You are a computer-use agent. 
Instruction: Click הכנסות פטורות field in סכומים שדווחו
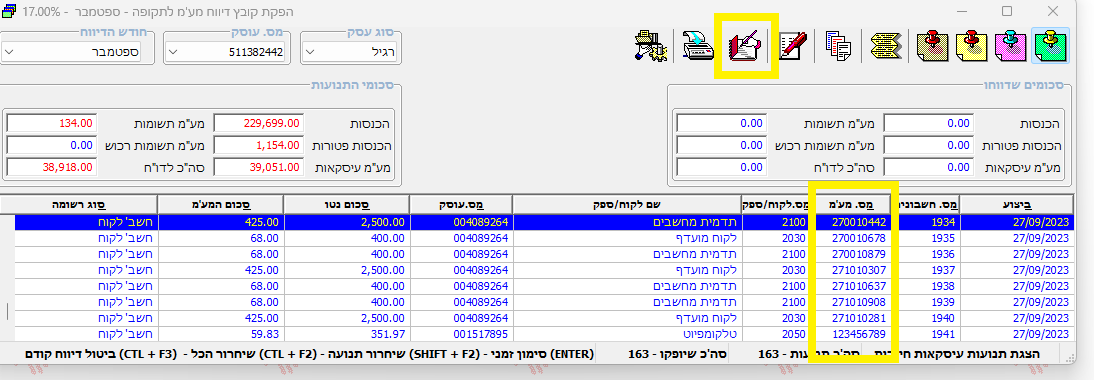929,145
